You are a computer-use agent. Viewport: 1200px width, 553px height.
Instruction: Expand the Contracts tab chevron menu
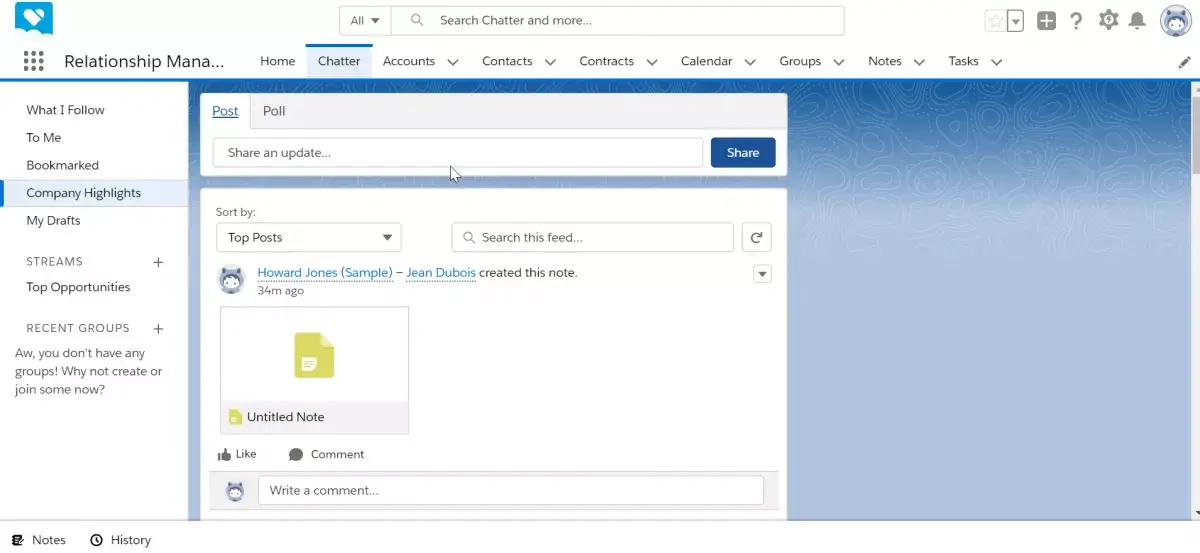pos(652,62)
